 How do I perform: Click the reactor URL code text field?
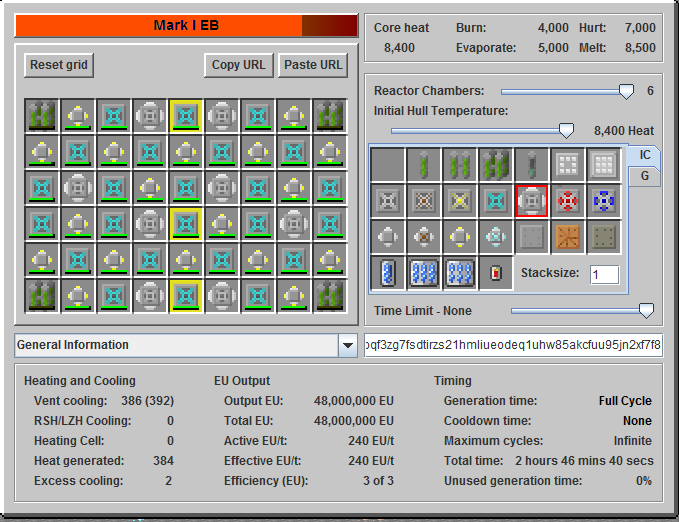(x=513, y=345)
